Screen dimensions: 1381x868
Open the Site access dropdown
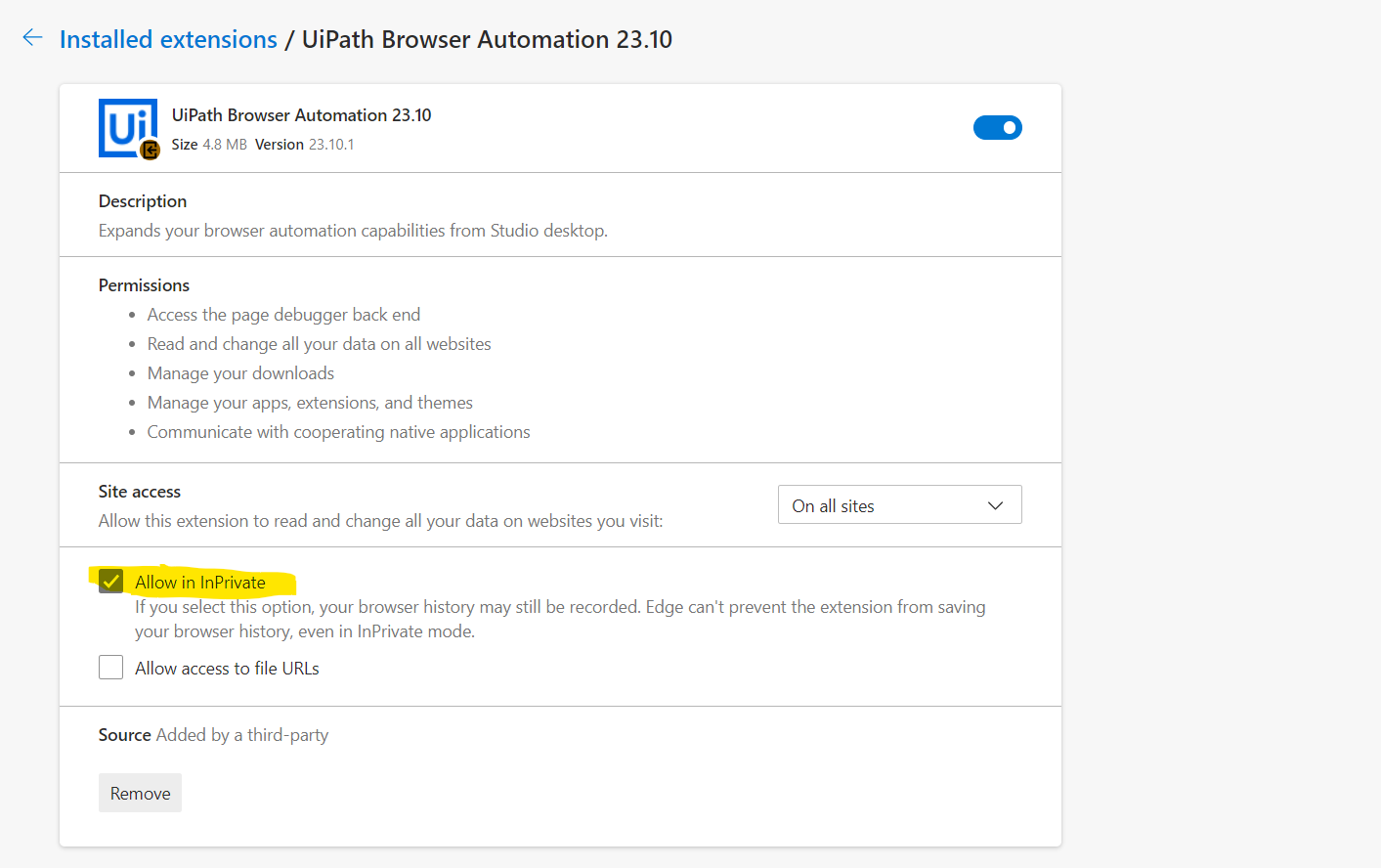899,505
